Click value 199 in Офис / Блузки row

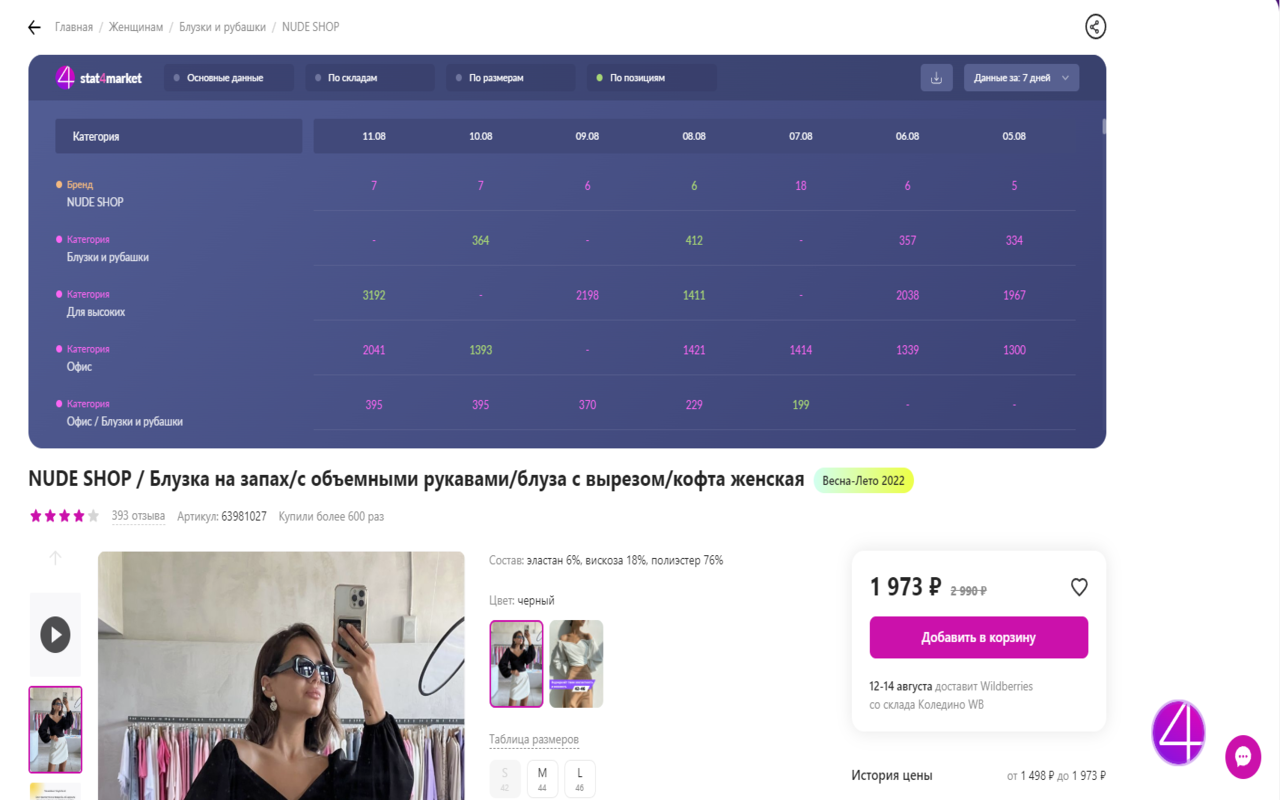[801, 405]
